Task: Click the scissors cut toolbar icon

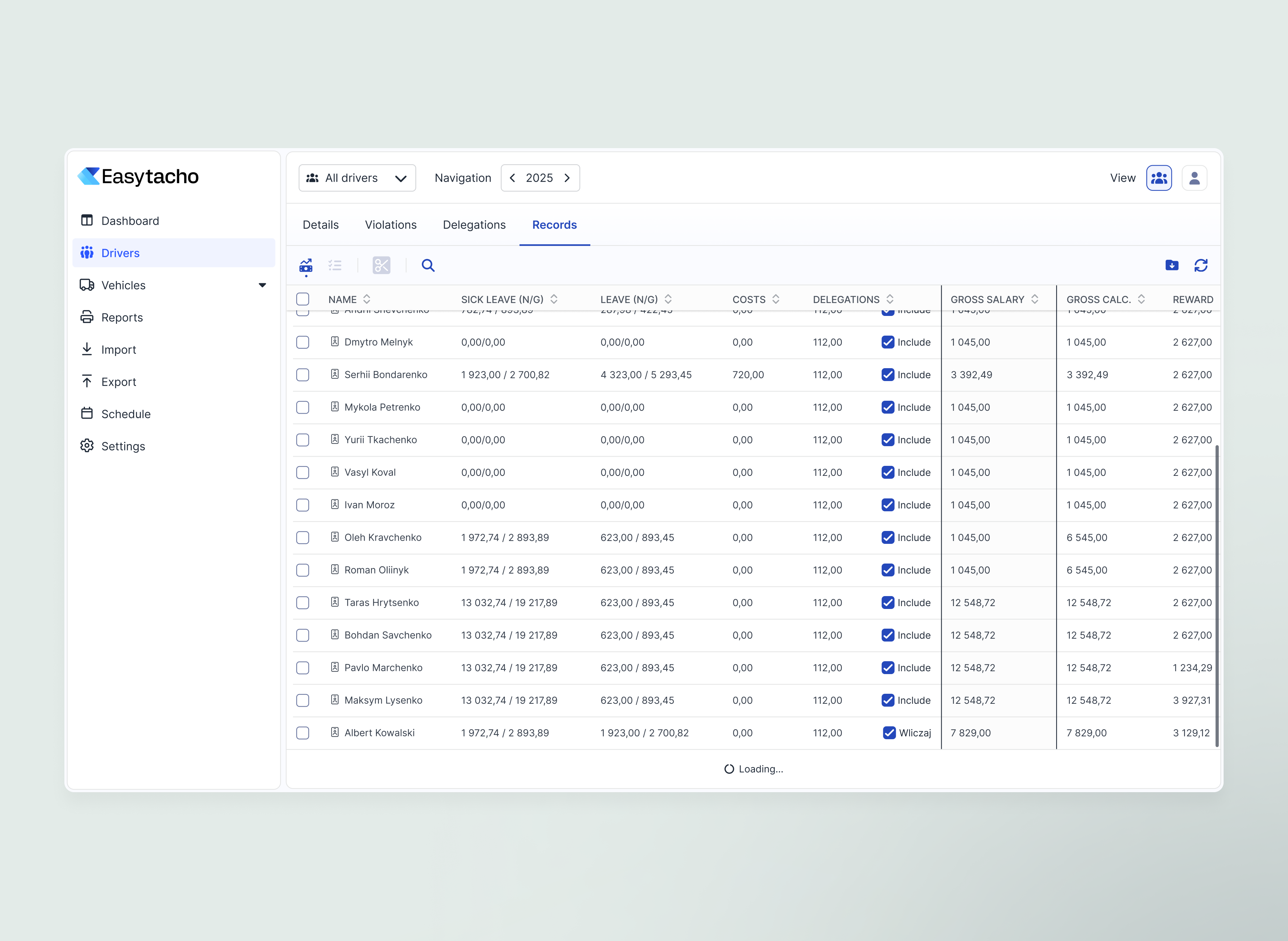Action: [x=382, y=265]
